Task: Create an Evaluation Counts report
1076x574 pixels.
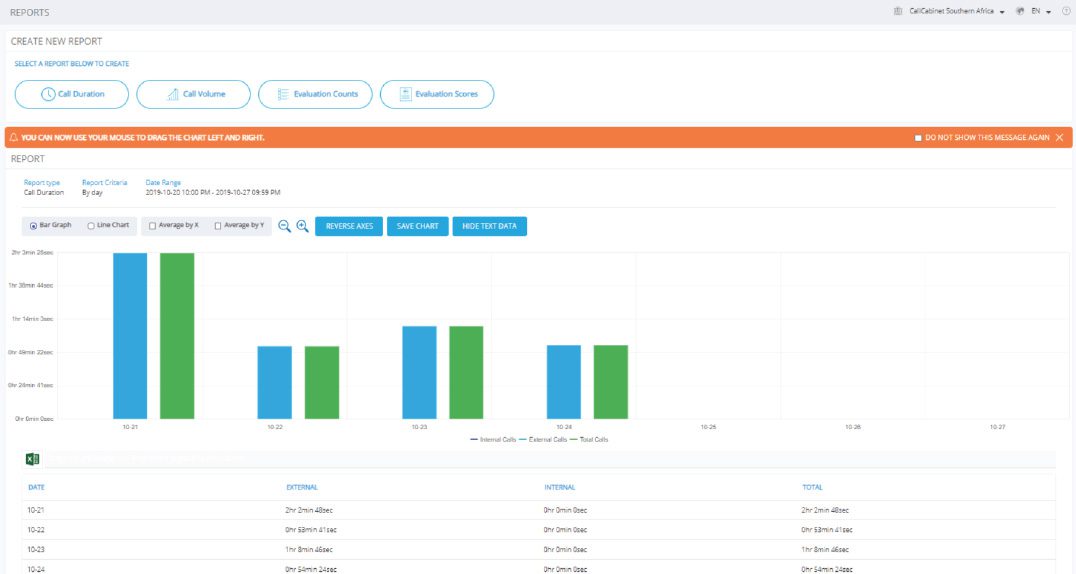Action: coord(315,94)
